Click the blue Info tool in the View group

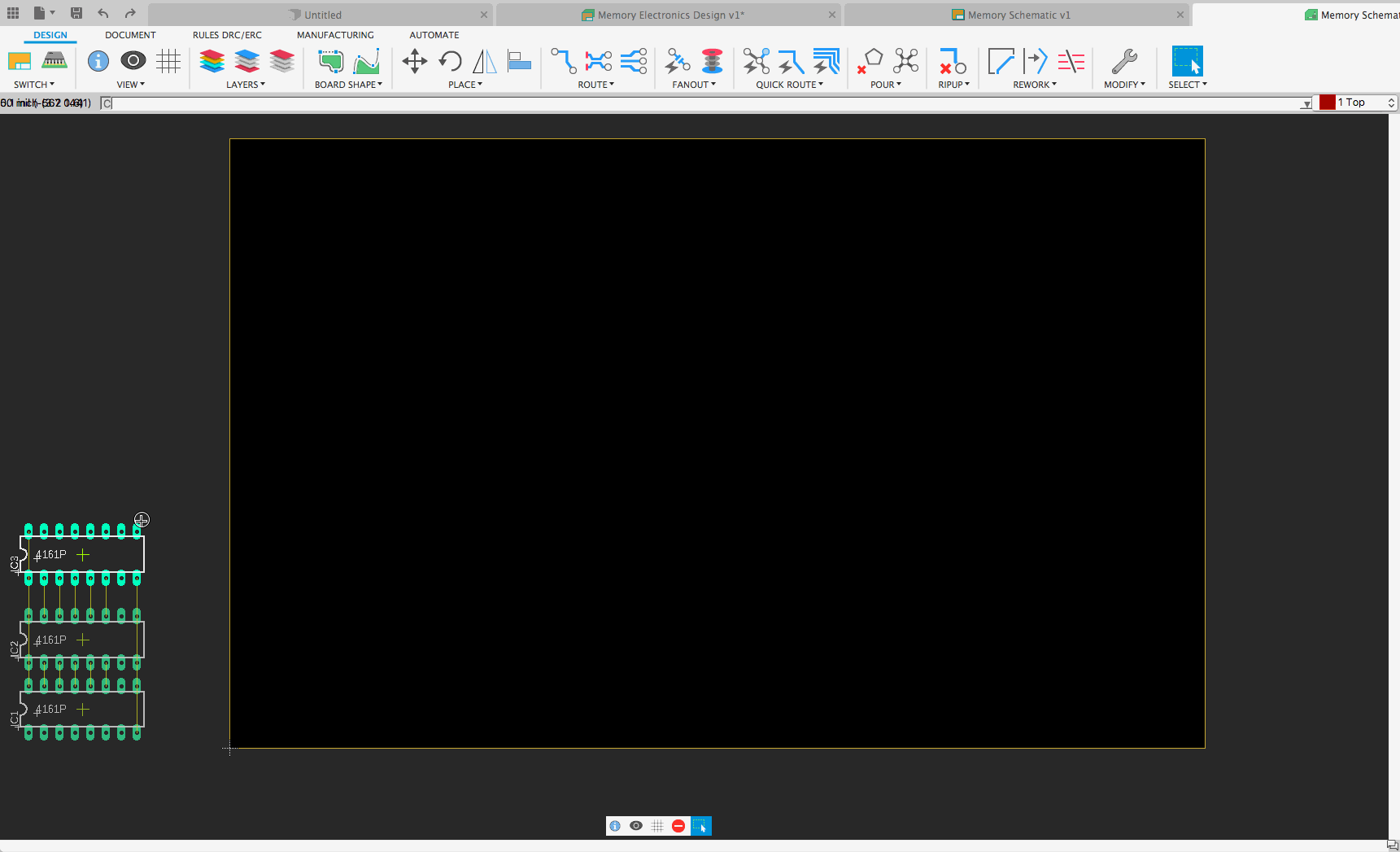click(x=98, y=61)
